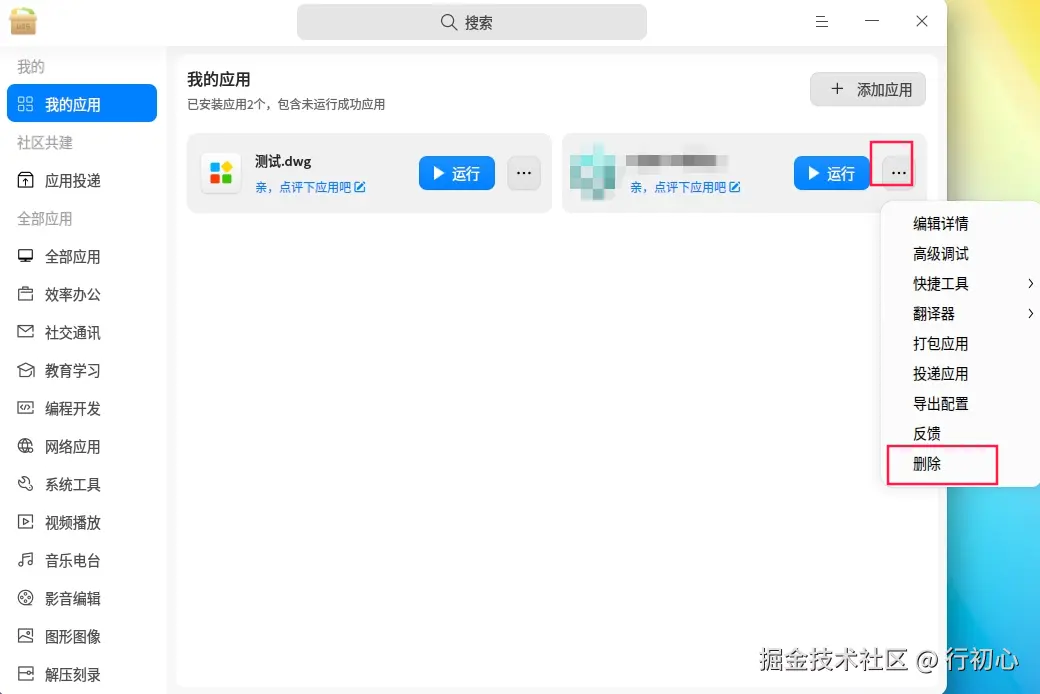The image size is (1040, 694).
Task: Select 编辑详情 in the context menu
Action: (941, 224)
